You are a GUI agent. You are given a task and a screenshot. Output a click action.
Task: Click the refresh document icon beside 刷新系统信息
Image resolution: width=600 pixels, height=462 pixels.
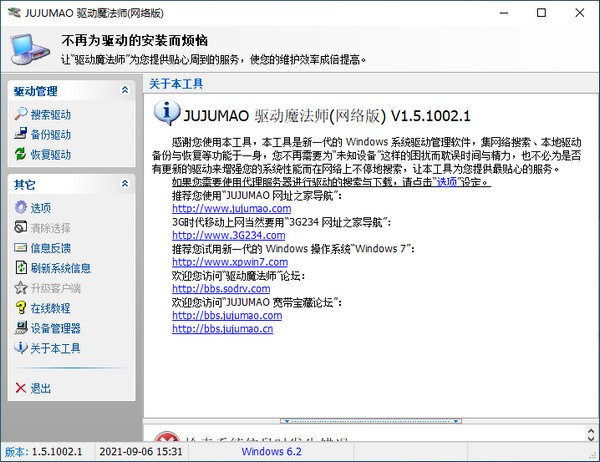[21, 267]
